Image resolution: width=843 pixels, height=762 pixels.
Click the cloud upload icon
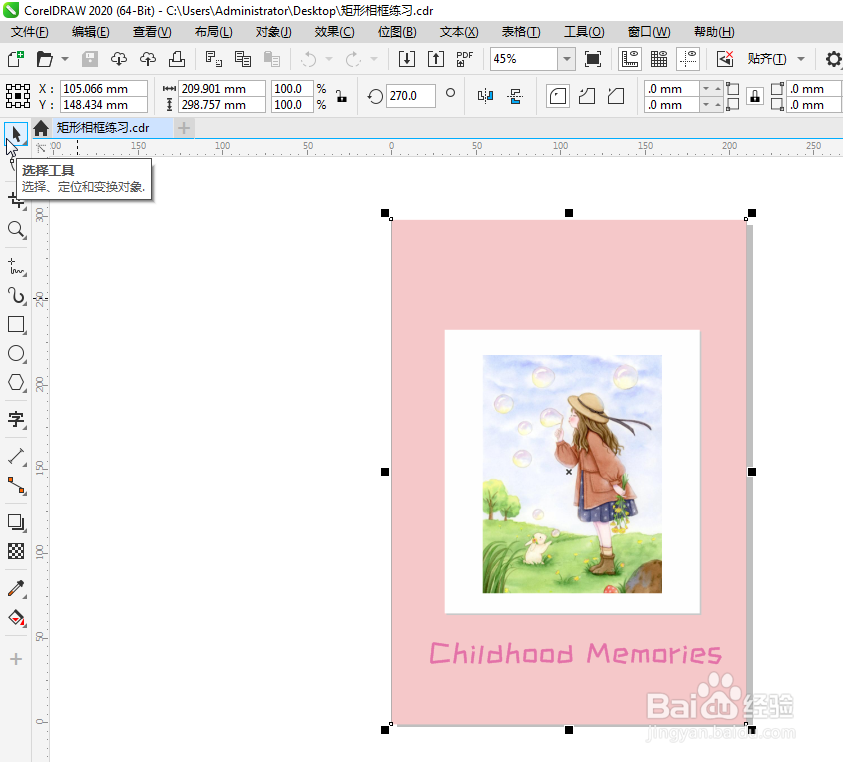147,59
